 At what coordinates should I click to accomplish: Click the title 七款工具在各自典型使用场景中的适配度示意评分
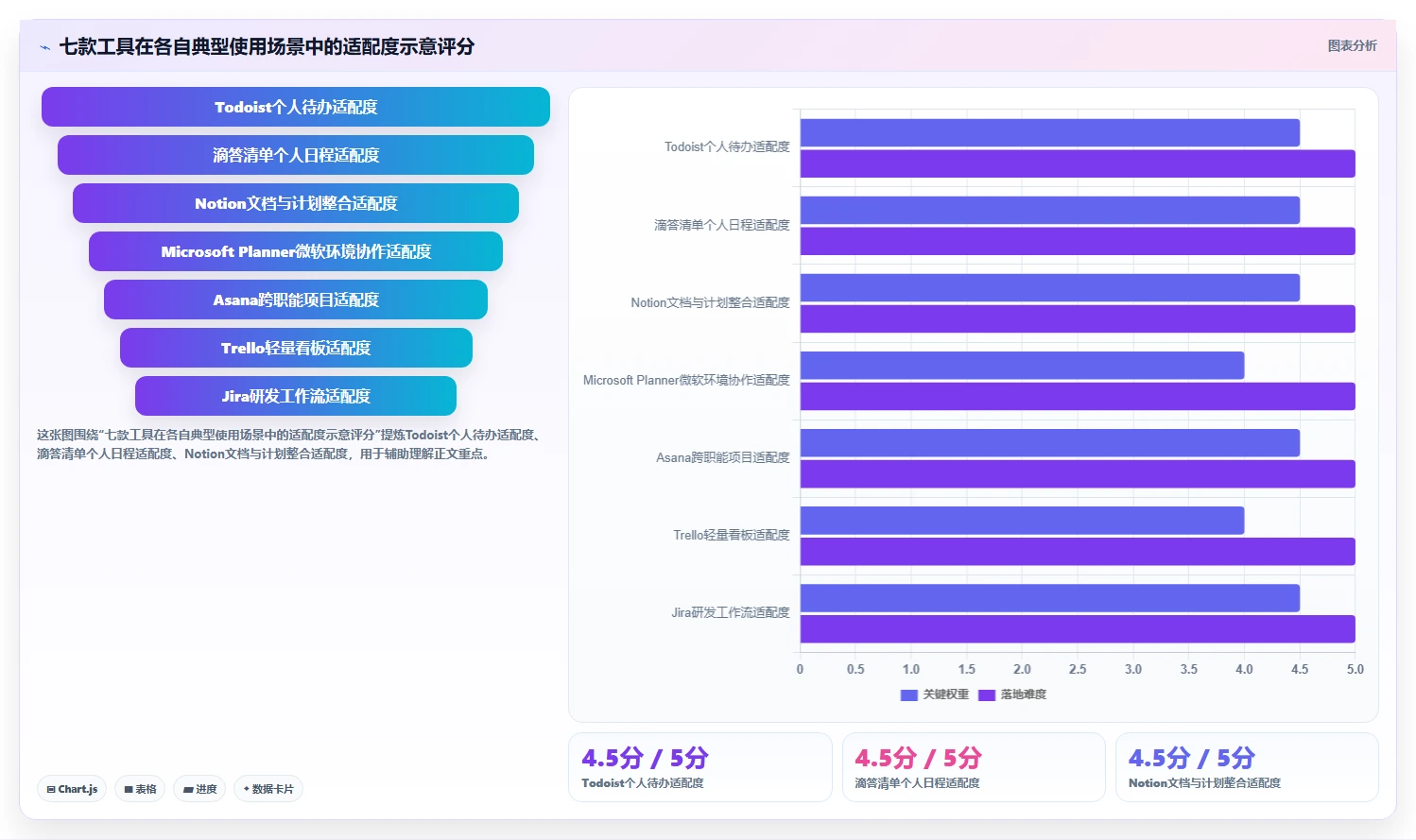click(267, 46)
